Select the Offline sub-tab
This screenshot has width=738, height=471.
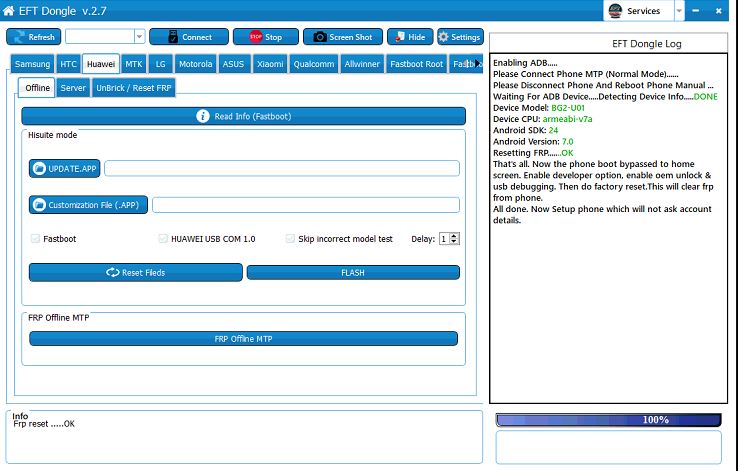tap(37, 88)
